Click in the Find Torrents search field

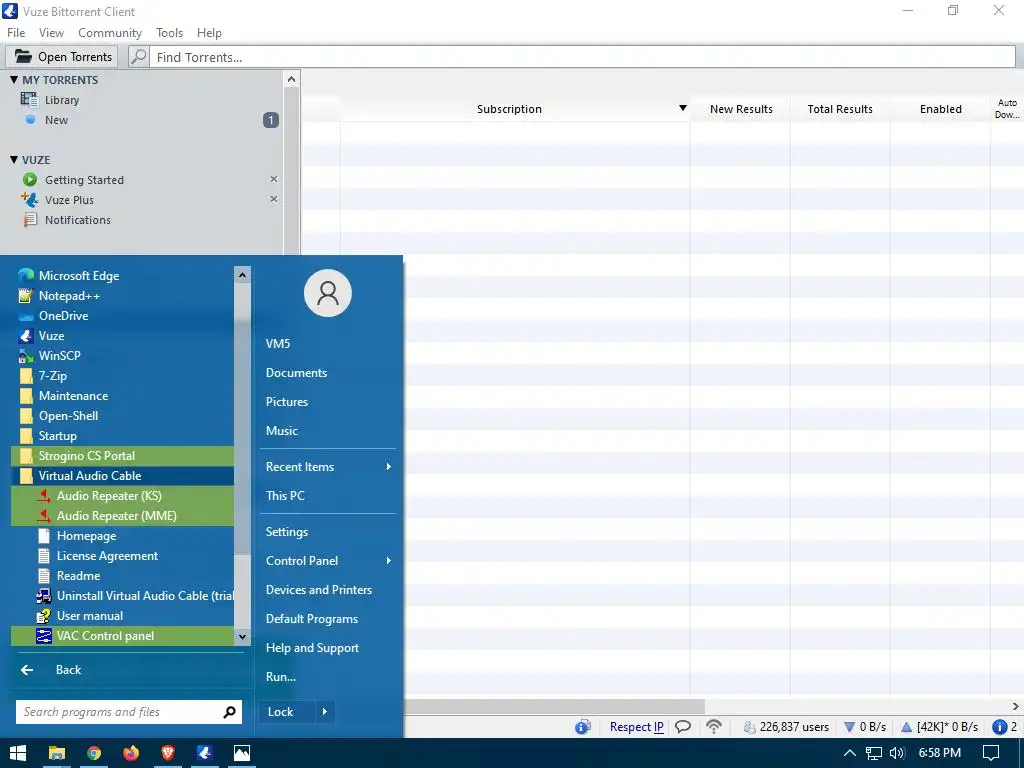(583, 57)
